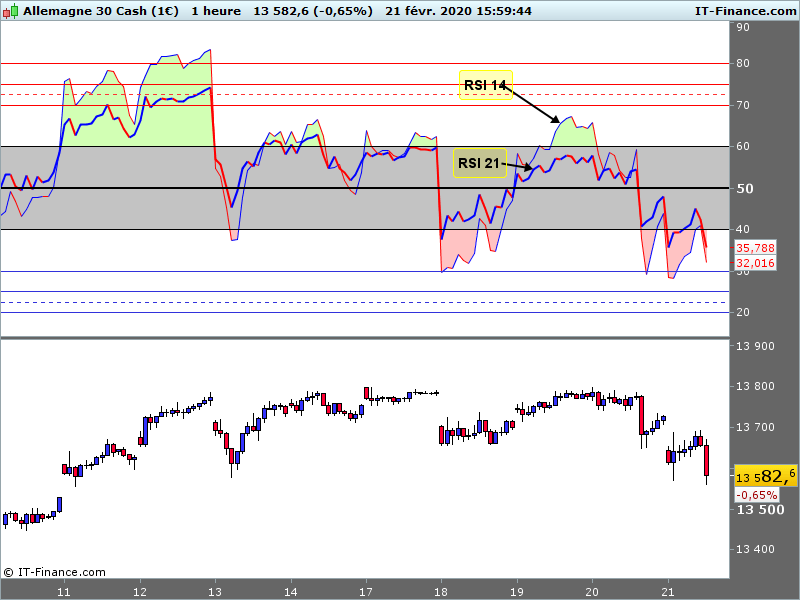Click the RSI 14 annotation label
Screen dimensions: 800x600
click(x=486, y=85)
